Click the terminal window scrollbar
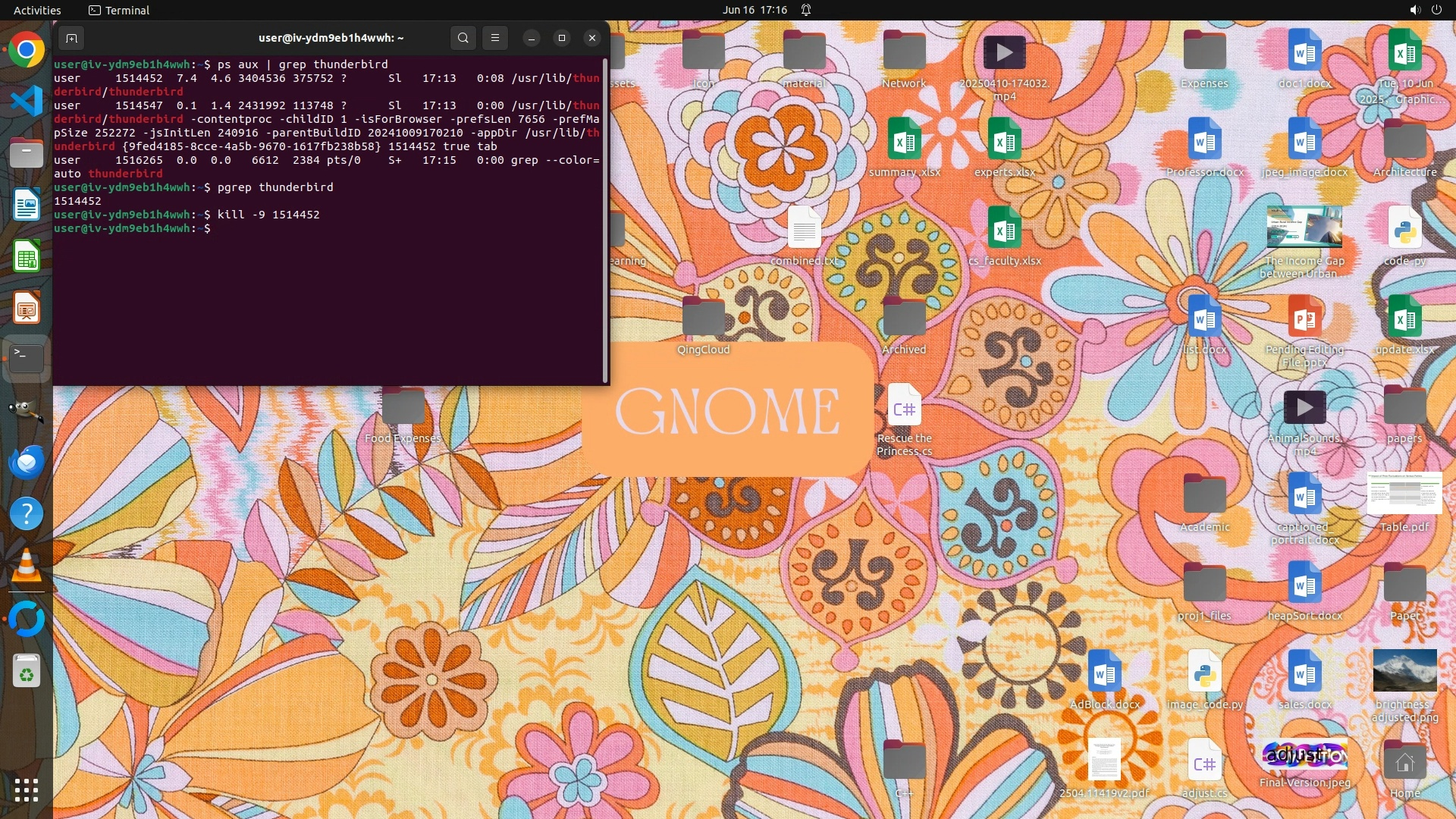Image resolution: width=1456 pixels, height=819 pixels. point(605,220)
